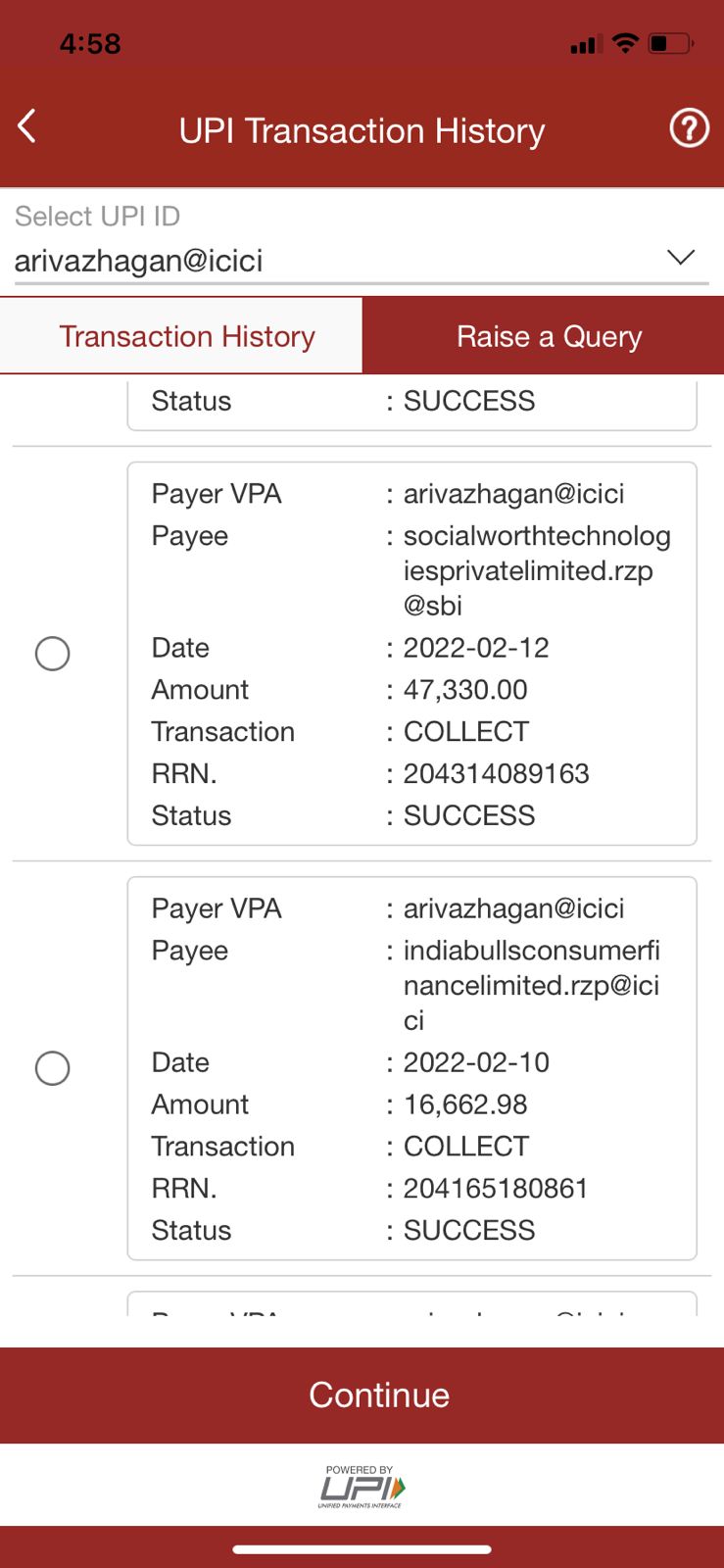Switch to the Transaction History tab
724x1568 pixels.
186,336
